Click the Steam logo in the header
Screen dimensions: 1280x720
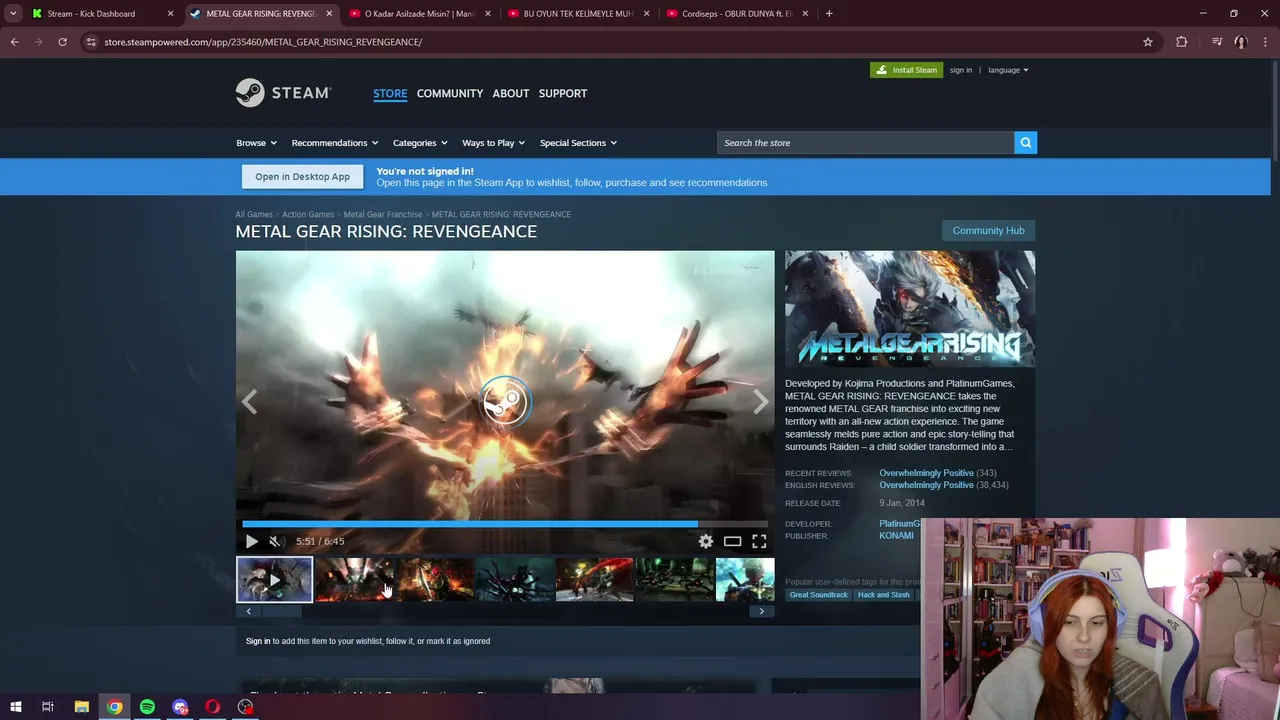click(x=283, y=93)
